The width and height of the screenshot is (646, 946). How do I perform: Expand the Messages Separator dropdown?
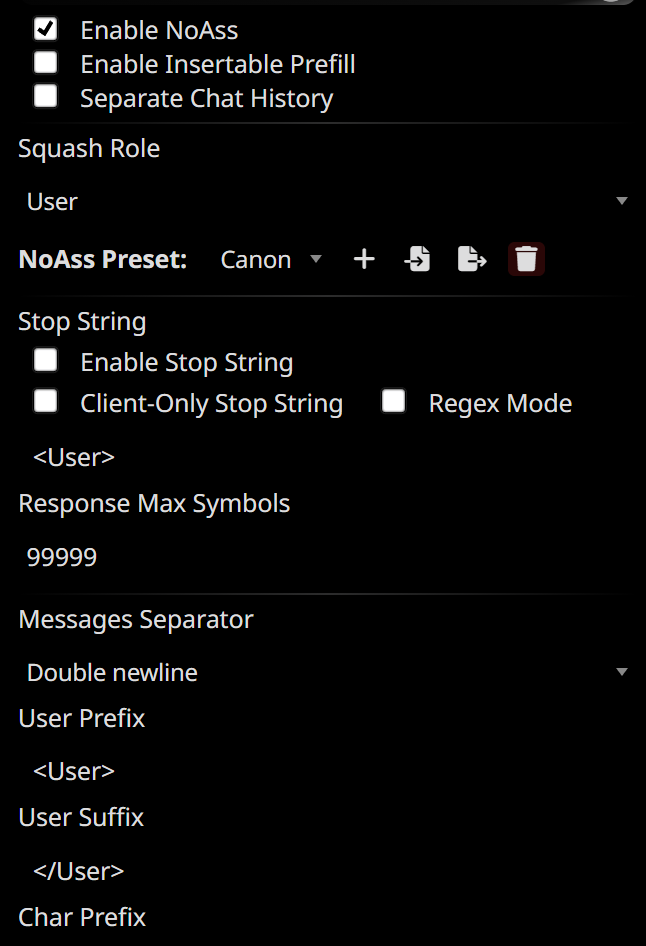click(x=326, y=672)
